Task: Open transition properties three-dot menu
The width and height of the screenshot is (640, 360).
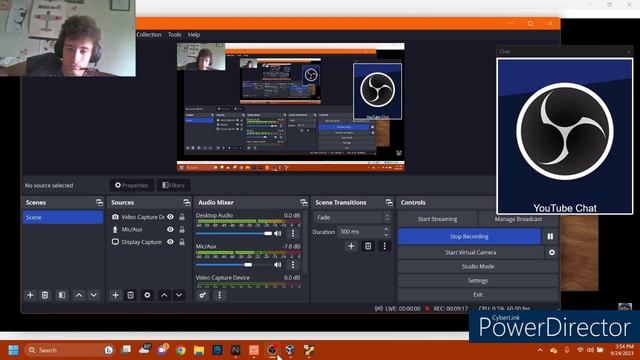Action: click(384, 246)
